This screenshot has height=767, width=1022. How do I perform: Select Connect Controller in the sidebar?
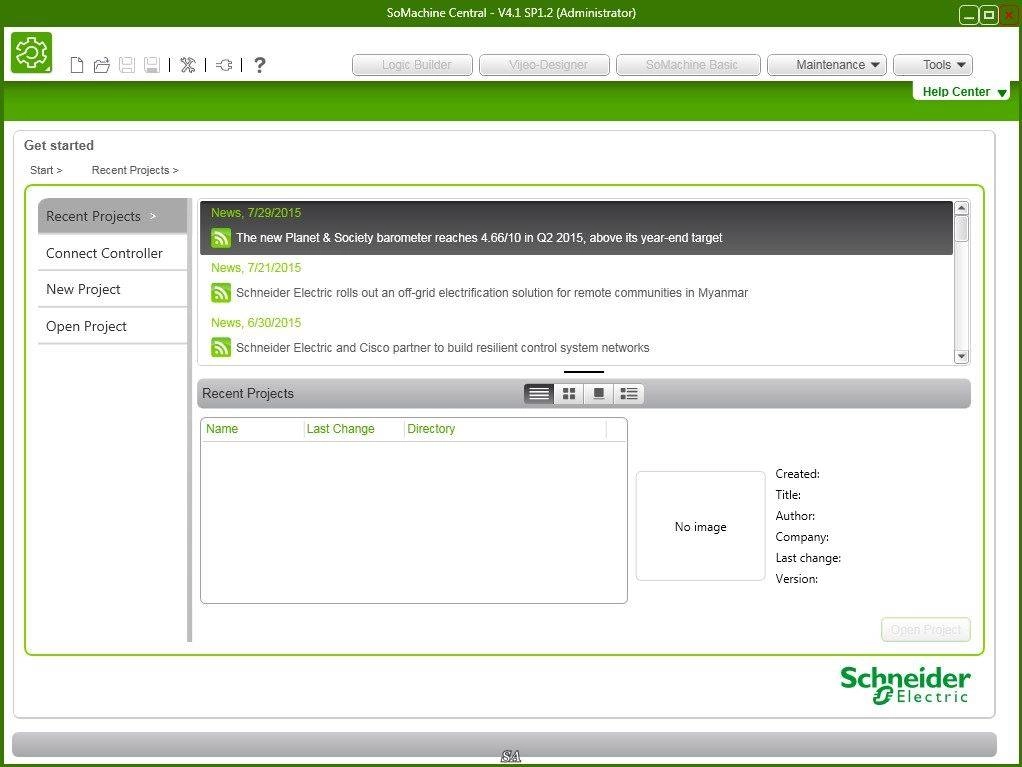point(112,253)
